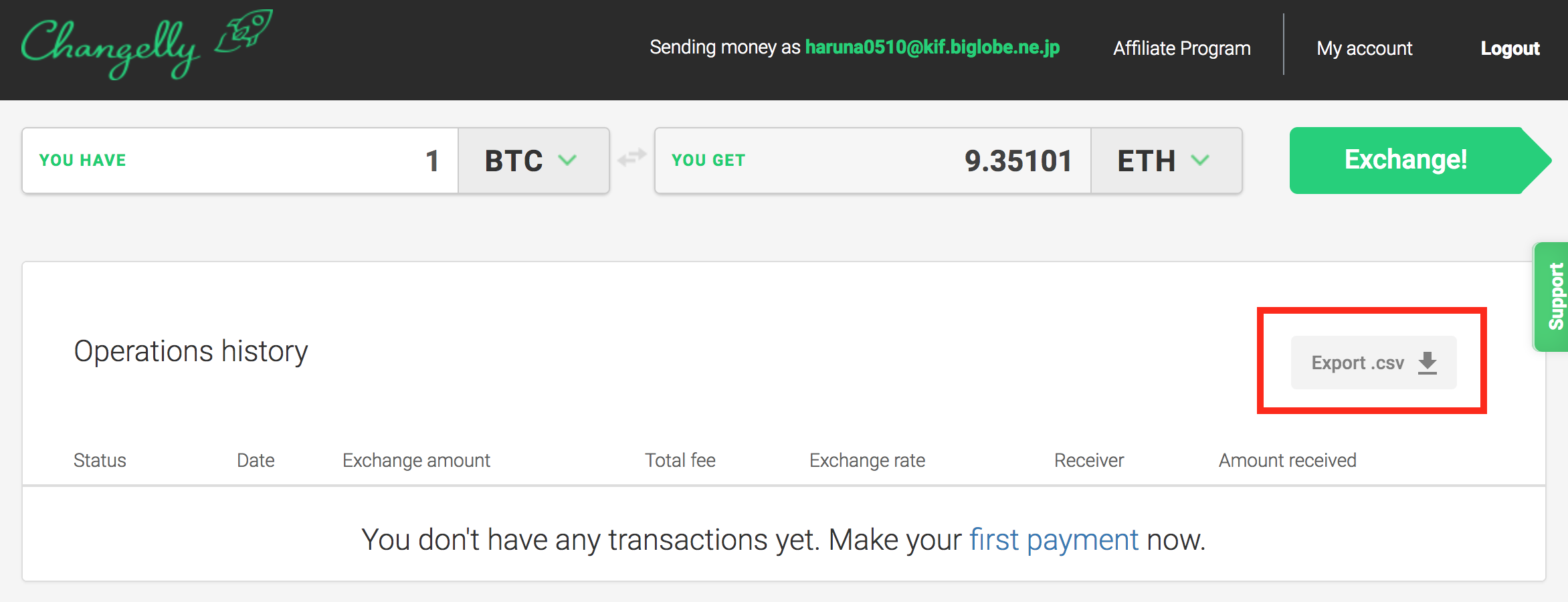Click the Date column header
Screen dimensions: 1568x602
(256, 460)
